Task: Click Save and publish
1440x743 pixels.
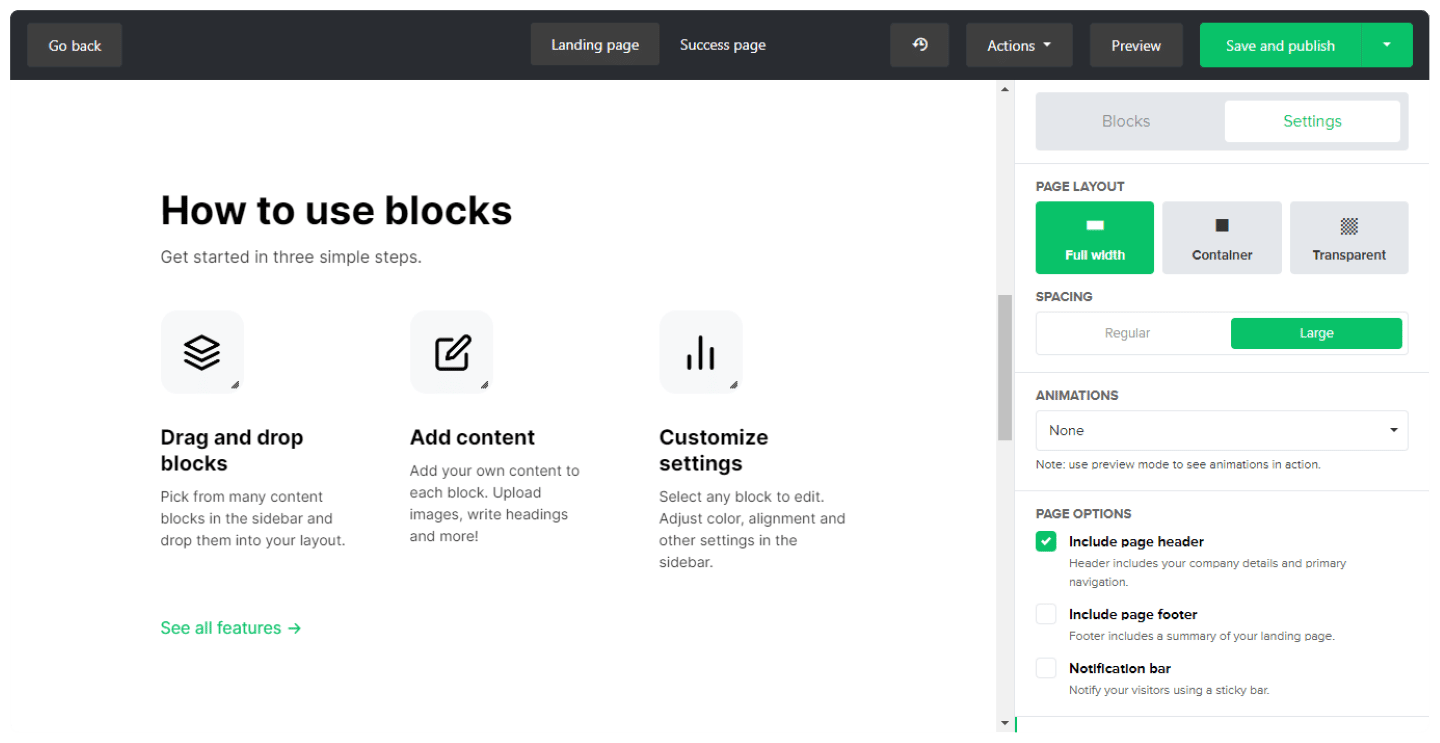Action: click(x=1280, y=45)
